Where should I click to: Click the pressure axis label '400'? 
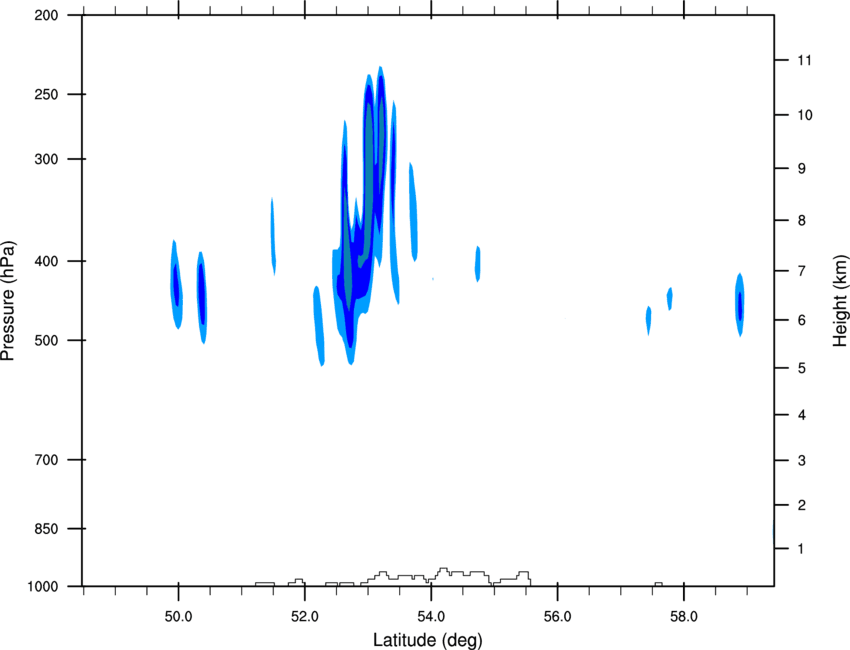46,261
